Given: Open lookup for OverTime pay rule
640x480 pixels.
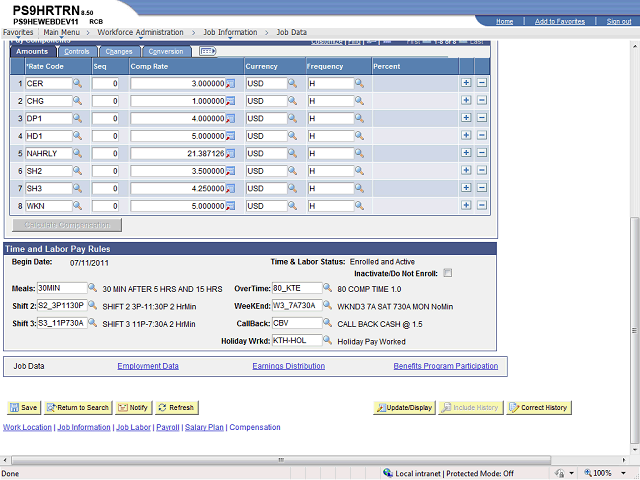Looking at the screenshot, I should pos(327,288).
